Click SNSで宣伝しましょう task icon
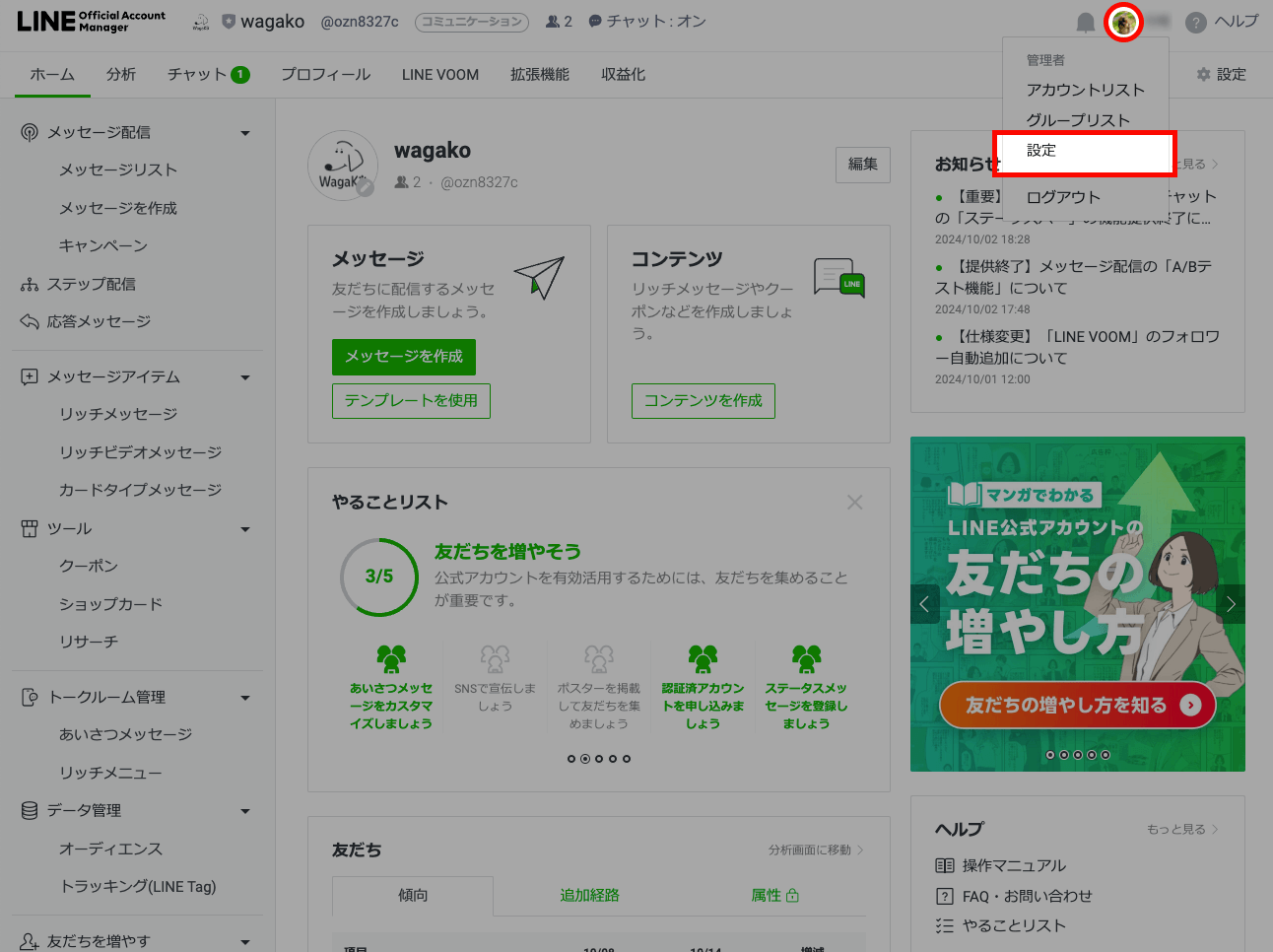The width and height of the screenshot is (1273, 952). (x=495, y=659)
